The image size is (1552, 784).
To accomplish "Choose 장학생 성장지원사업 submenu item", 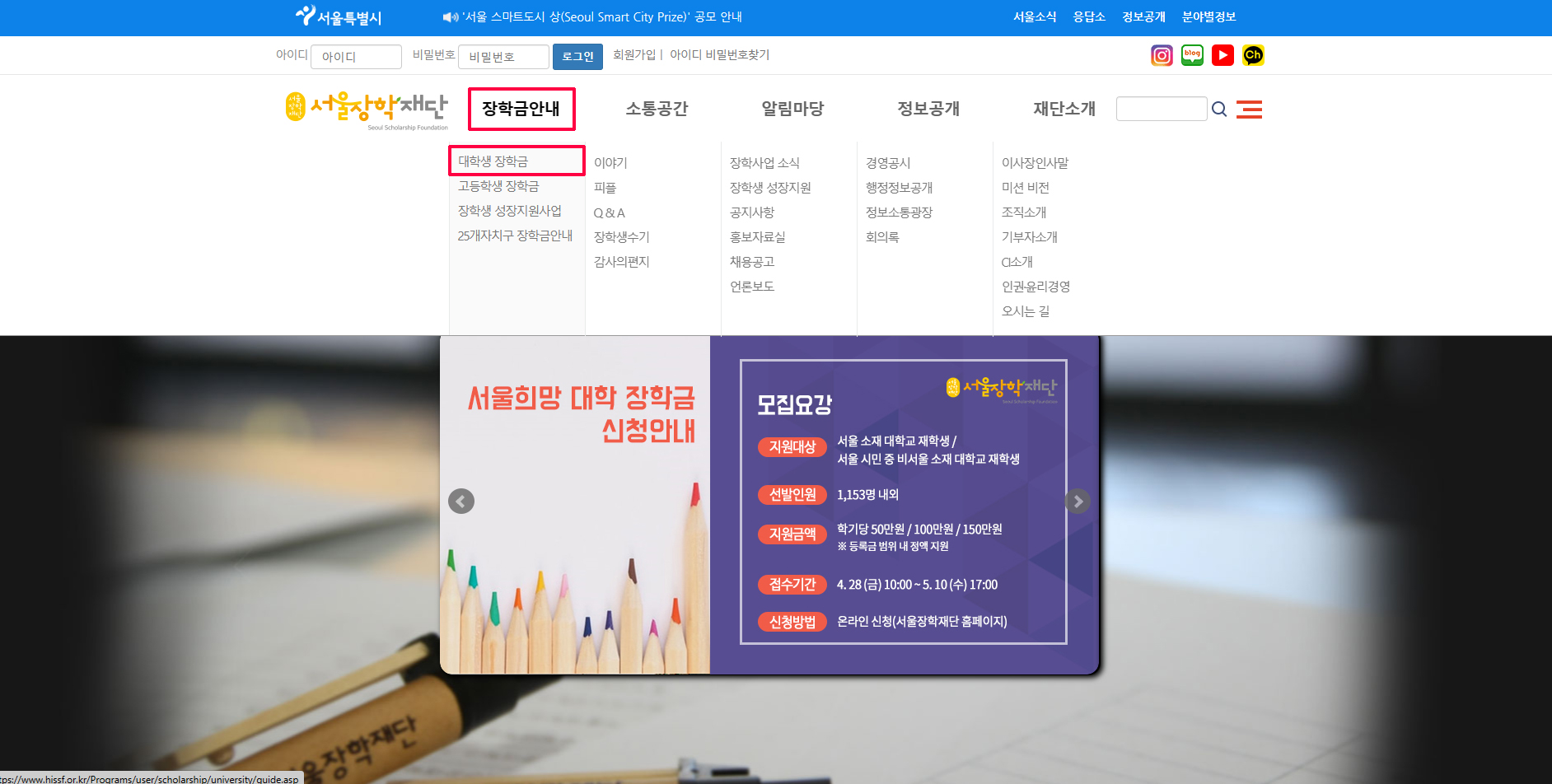I will (x=510, y=211).
